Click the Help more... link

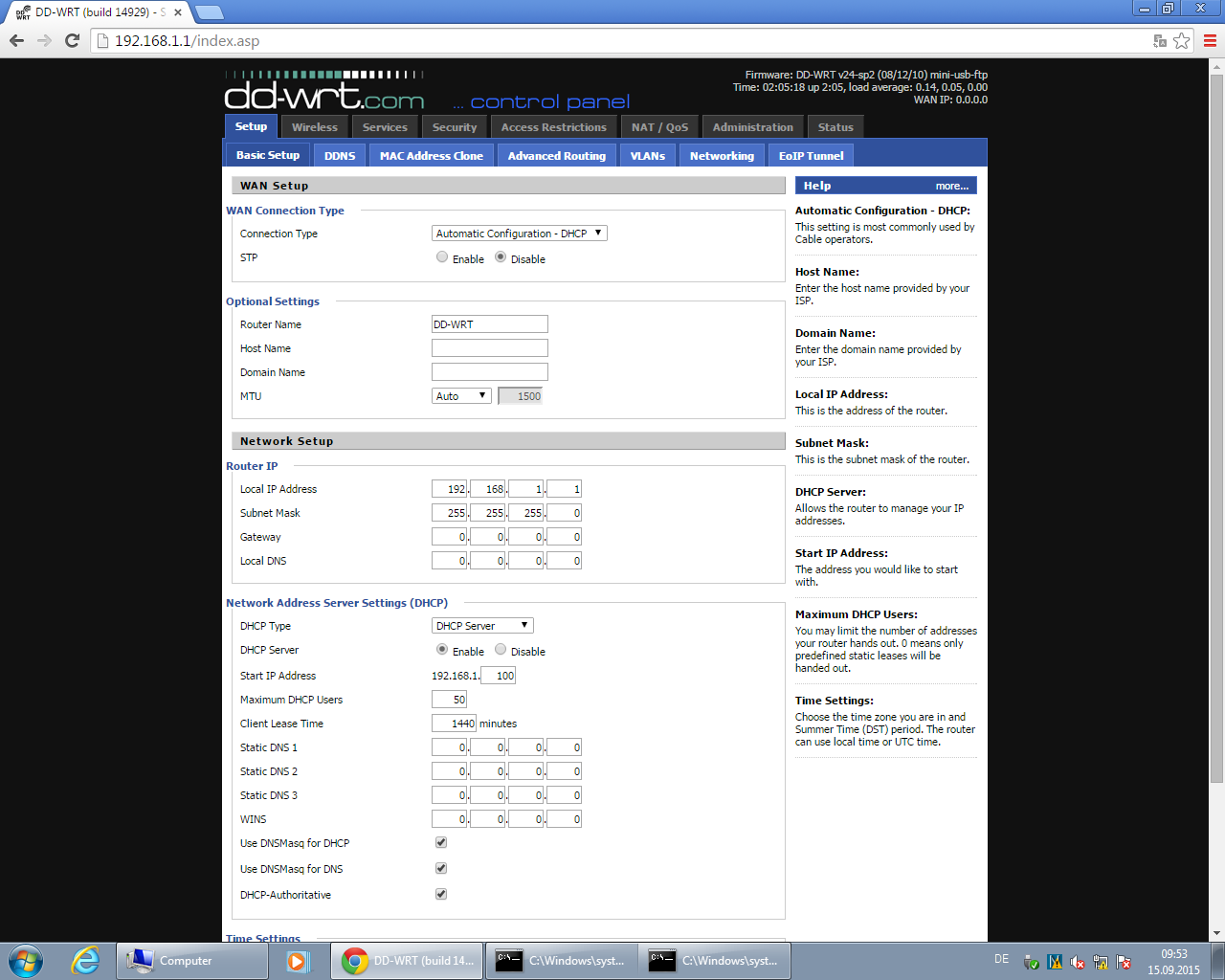(951, 186)
